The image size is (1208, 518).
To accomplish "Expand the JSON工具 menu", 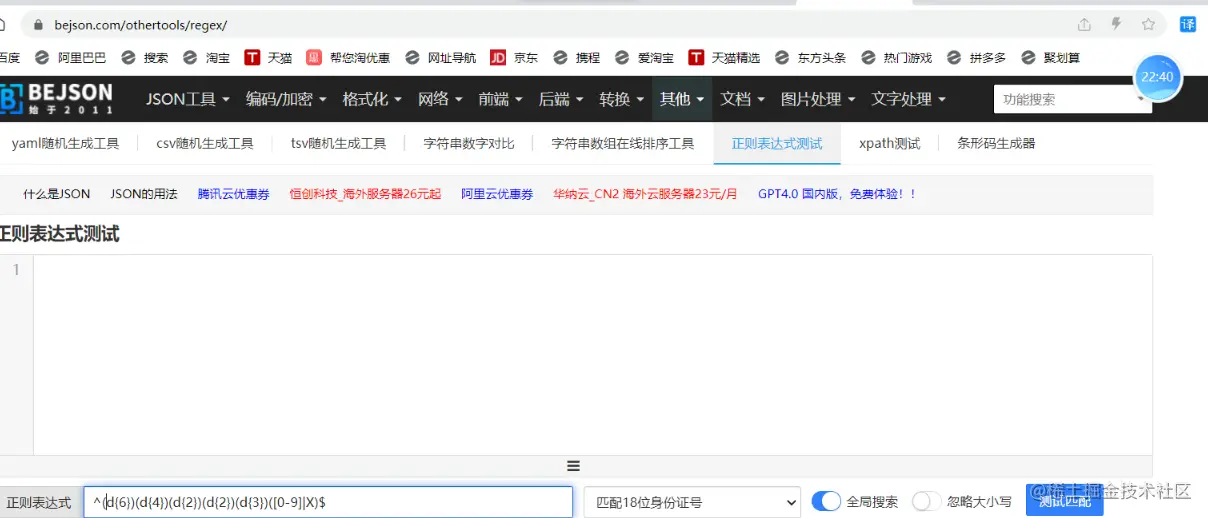I will click(188, 99).
